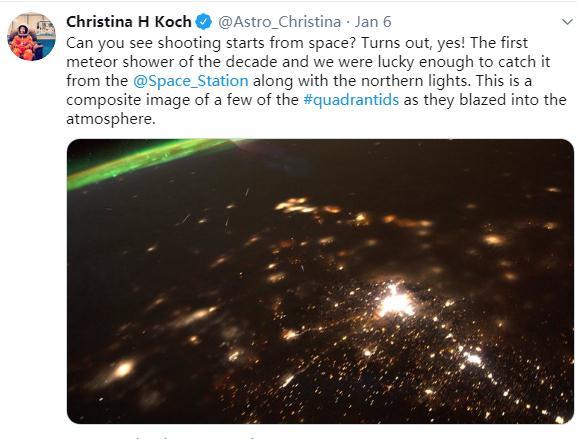The height and width of the screenshot is (439, 577).
Task: Open the Jan 6 timestamp link
Action: point(373,22)
